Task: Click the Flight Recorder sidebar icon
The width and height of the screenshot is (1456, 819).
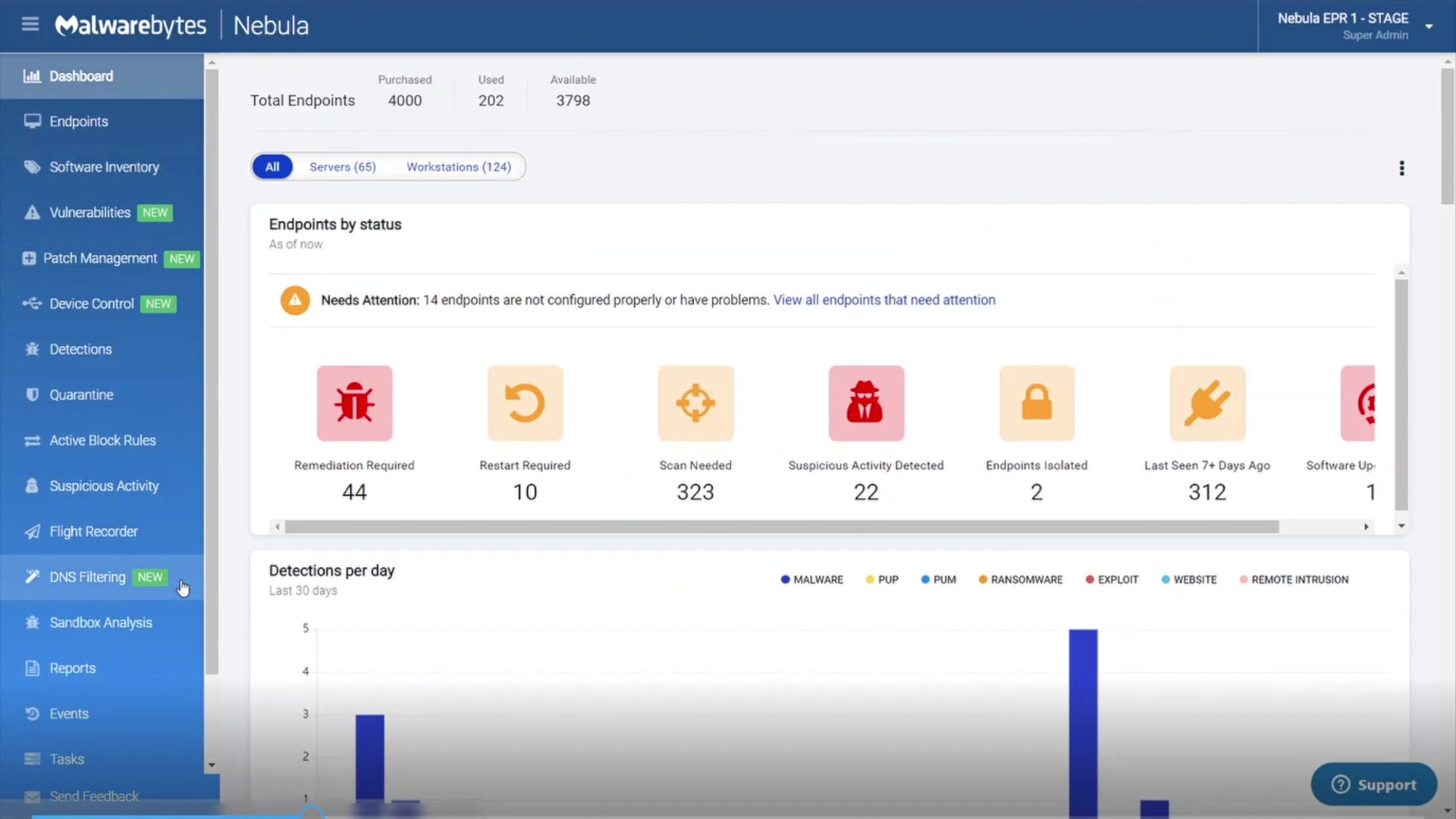Action: click(x=32, y=530)
